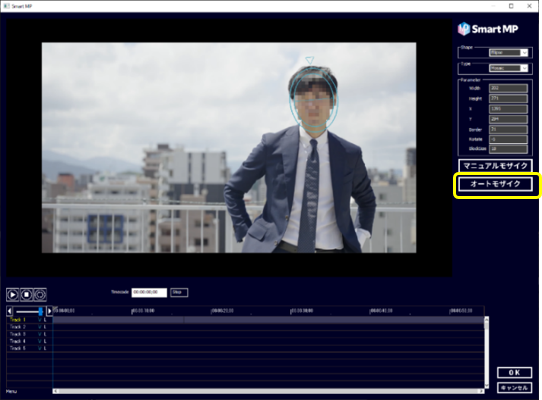Toggle the V visibility on Track 2

40,327
